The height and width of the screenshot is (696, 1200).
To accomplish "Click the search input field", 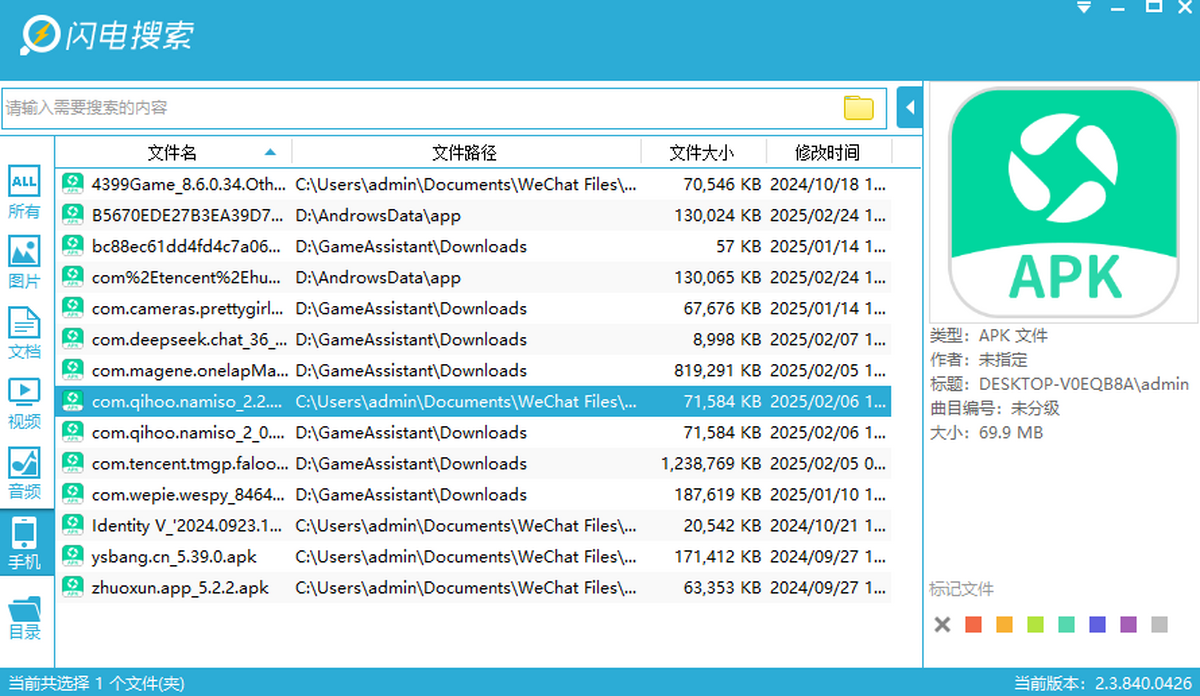I will pos(420,108).
